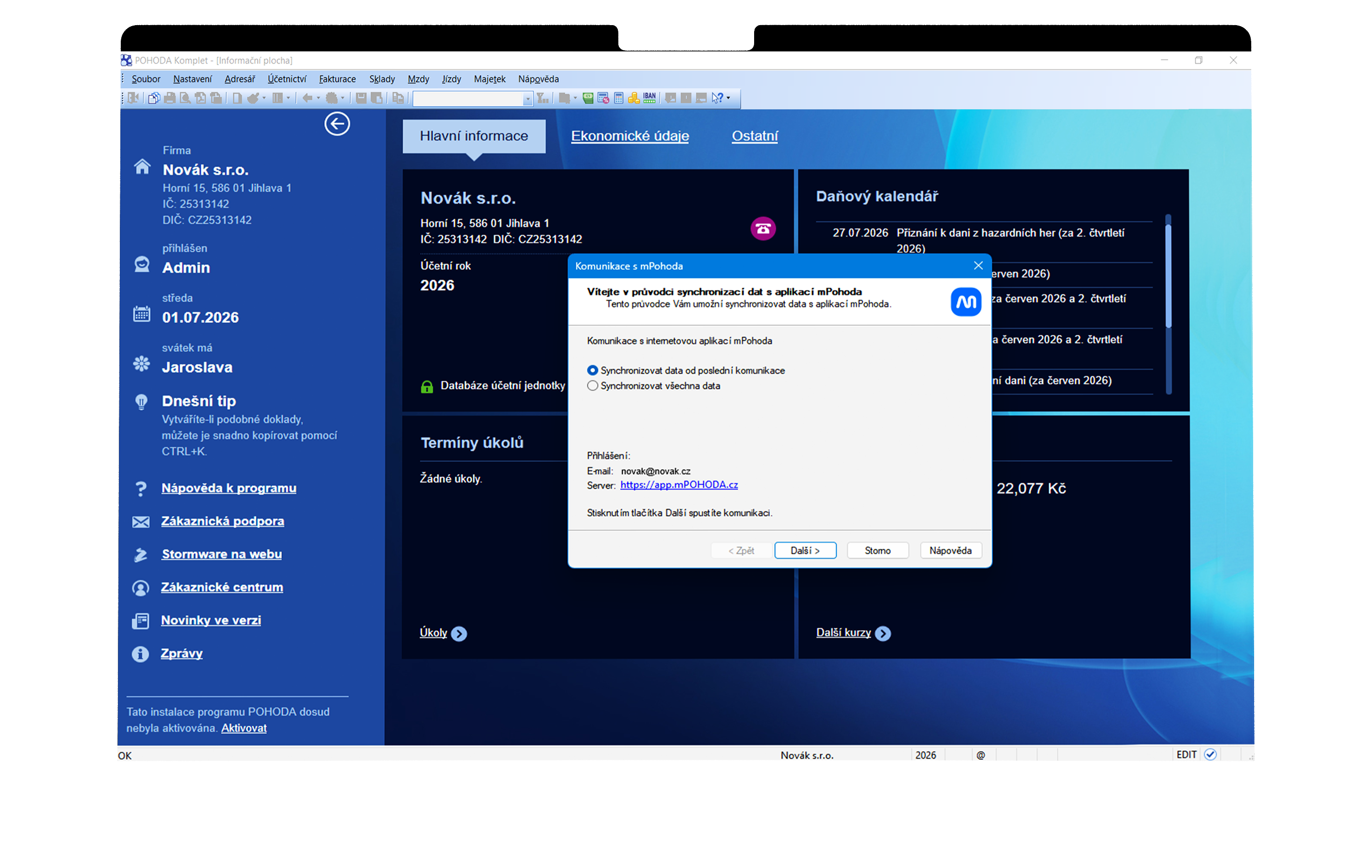
Task: Open the Fakturace menu
Action: click(337, 79)
